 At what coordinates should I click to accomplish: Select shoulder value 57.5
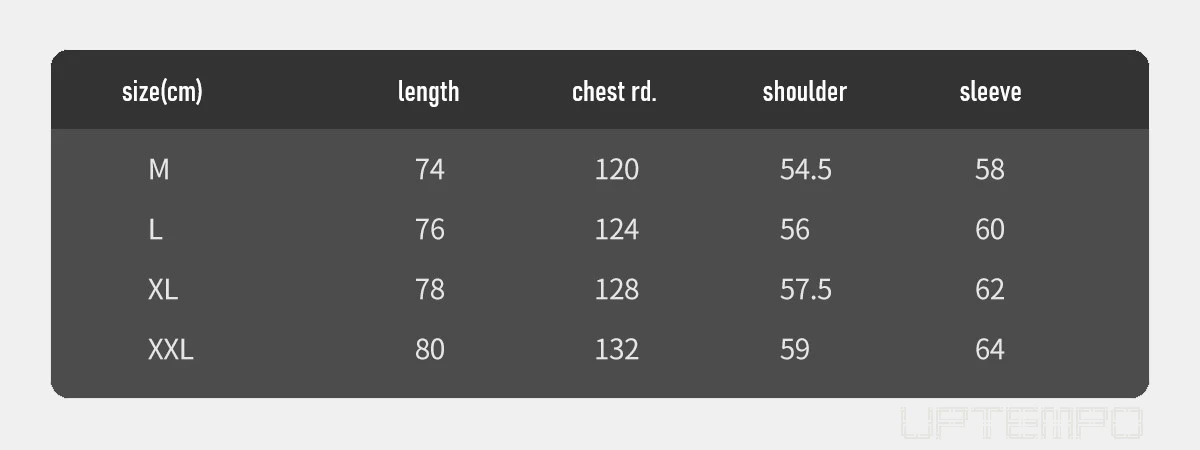(x=806, y=290)
